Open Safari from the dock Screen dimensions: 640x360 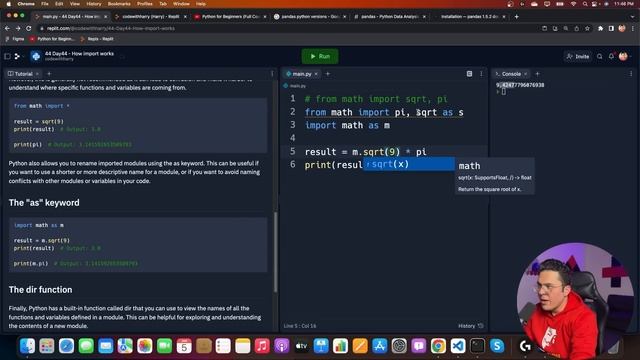click(67, 346)
